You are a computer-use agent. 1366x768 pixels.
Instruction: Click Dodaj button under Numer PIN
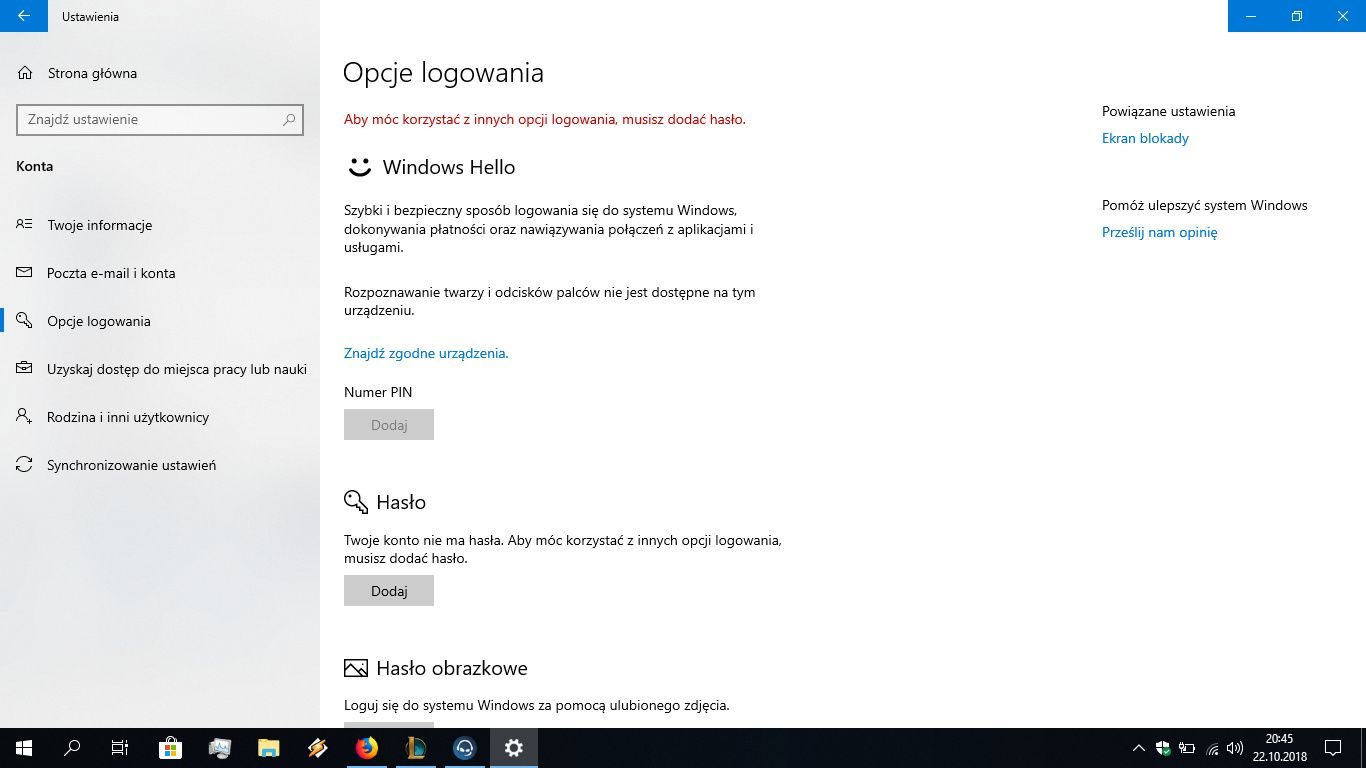(389, 425)
